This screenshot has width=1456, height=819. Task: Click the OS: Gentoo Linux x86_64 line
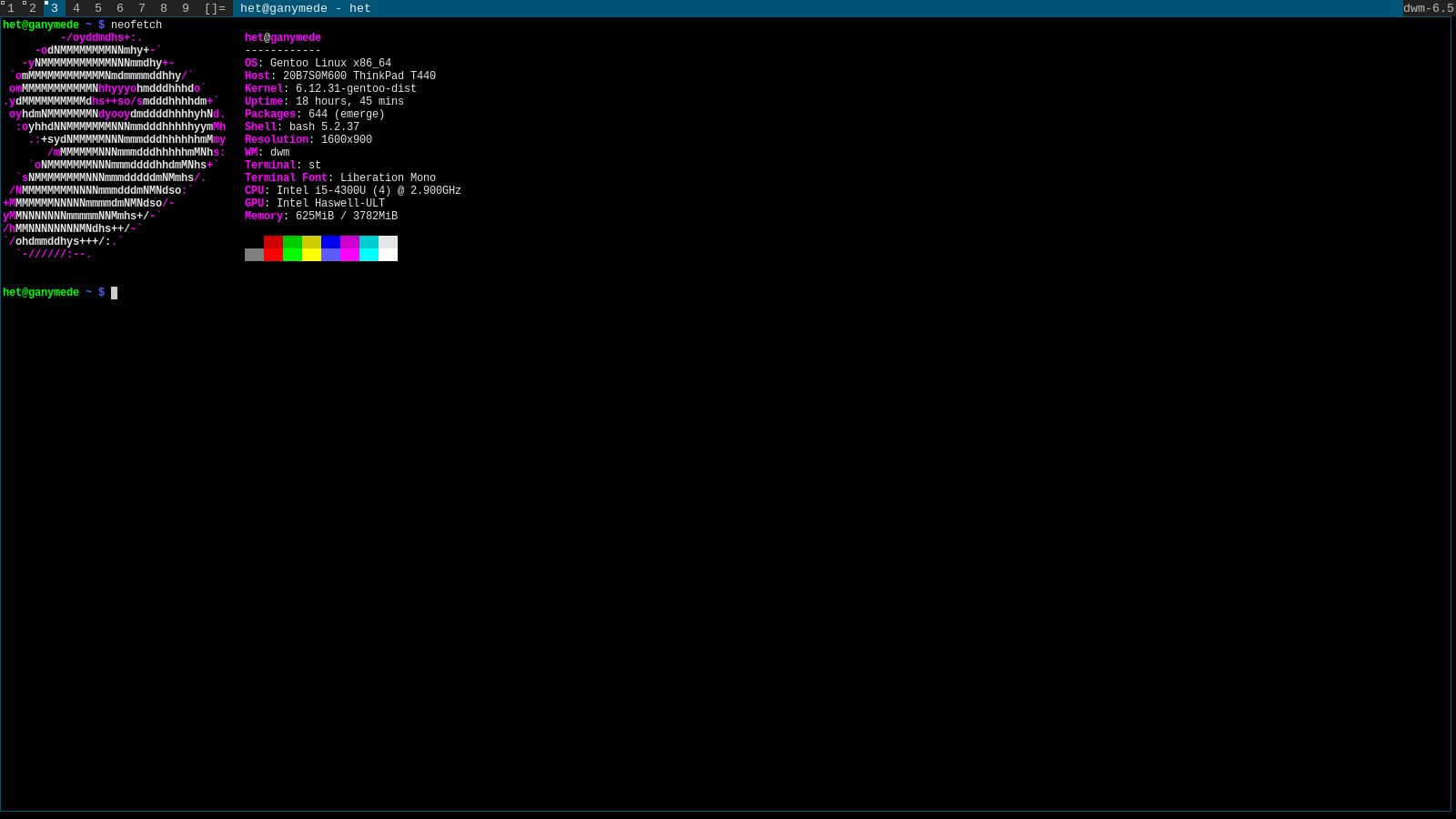pyautogui.click(x=318, y=64)
